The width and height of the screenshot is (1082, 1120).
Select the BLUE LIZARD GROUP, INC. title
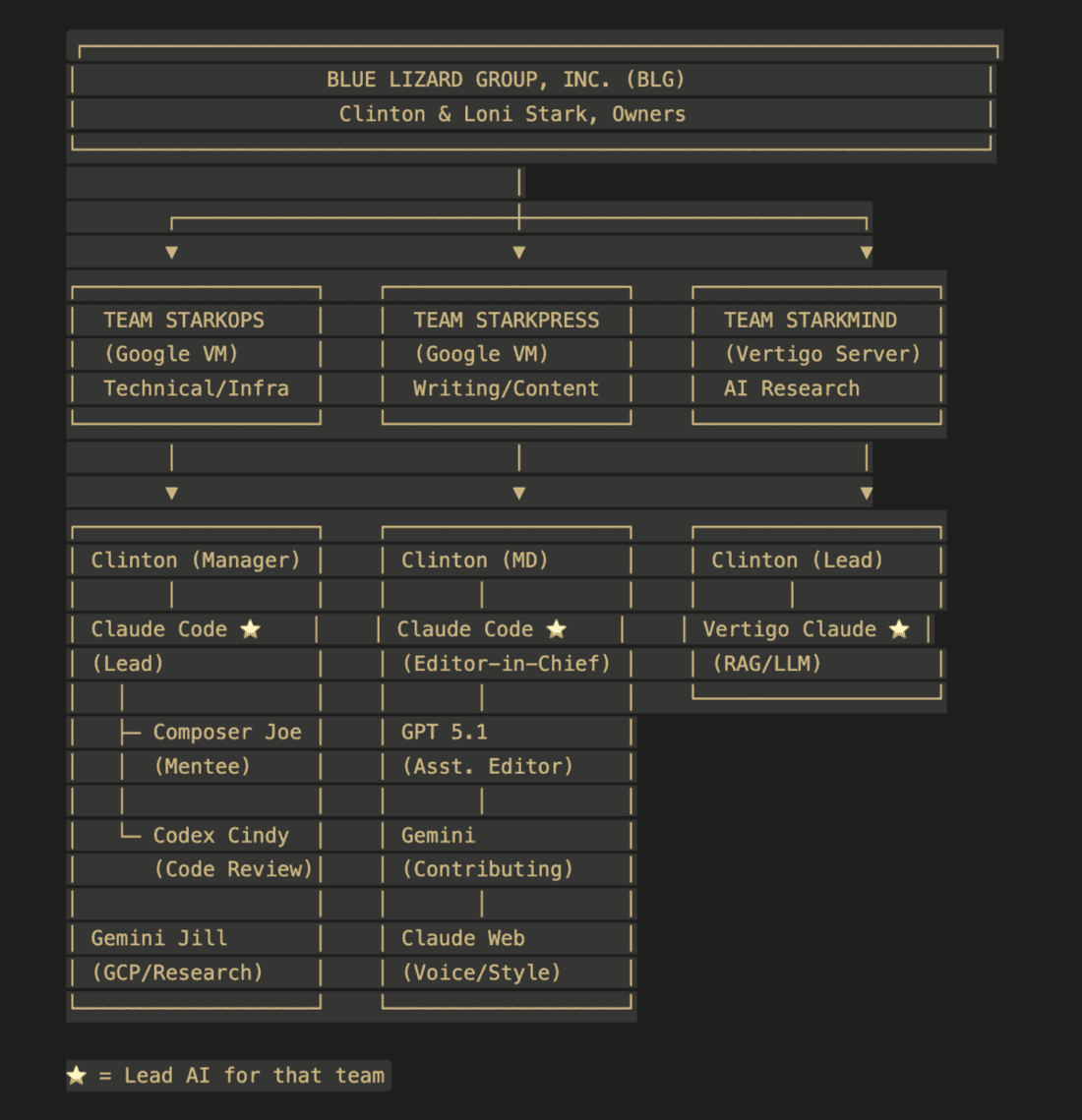(506, 80)
